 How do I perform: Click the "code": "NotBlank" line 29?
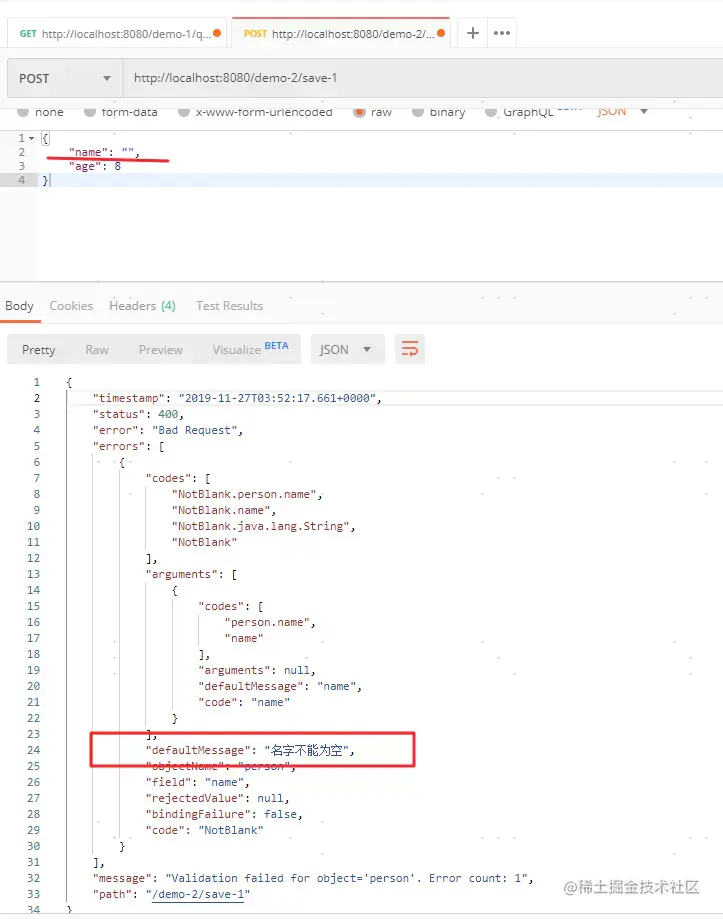(204, 830)
